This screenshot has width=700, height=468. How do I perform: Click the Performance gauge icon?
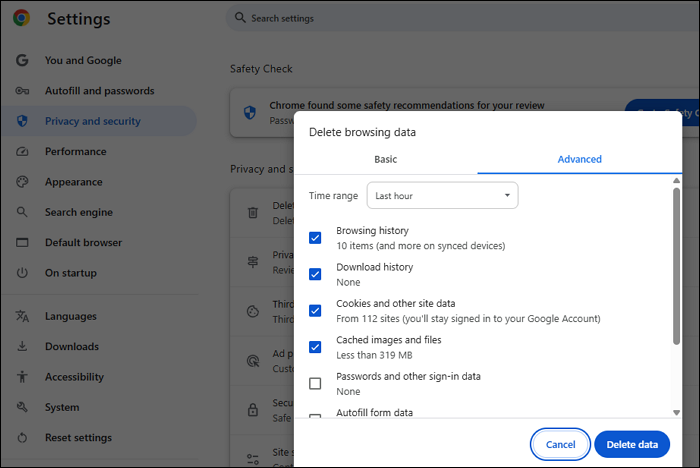[22, 152]
